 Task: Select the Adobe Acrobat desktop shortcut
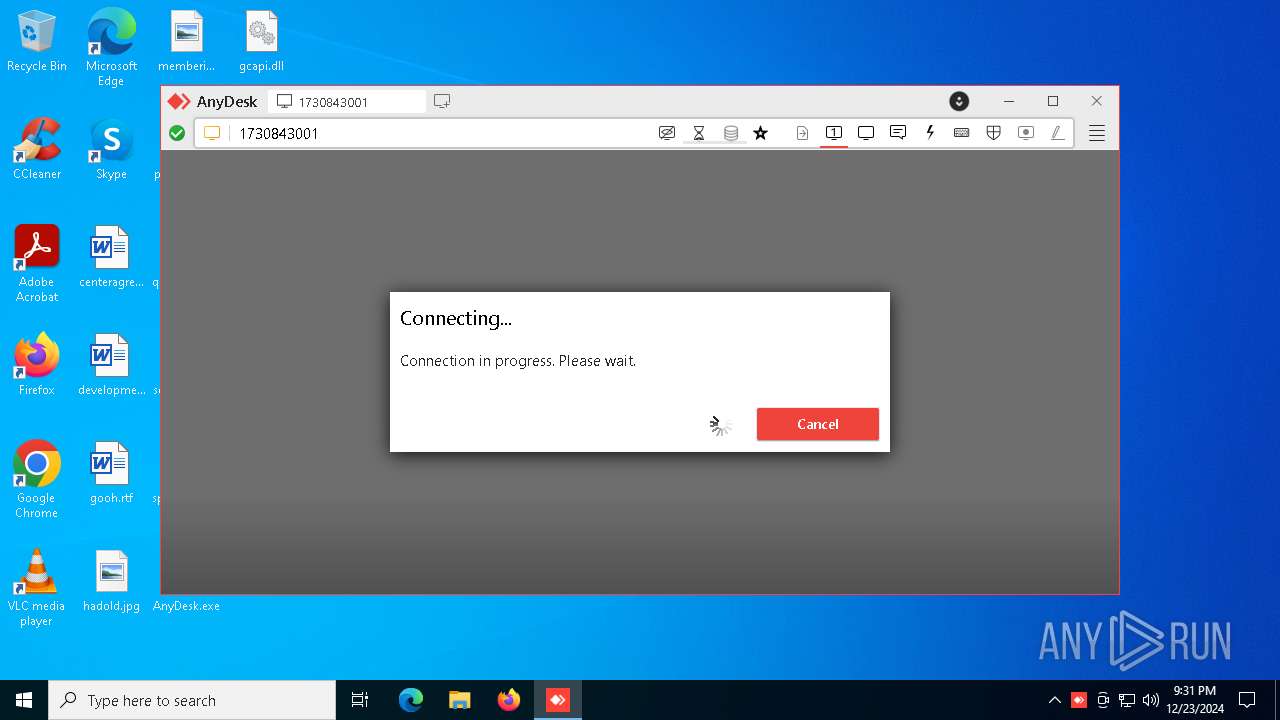37,263
